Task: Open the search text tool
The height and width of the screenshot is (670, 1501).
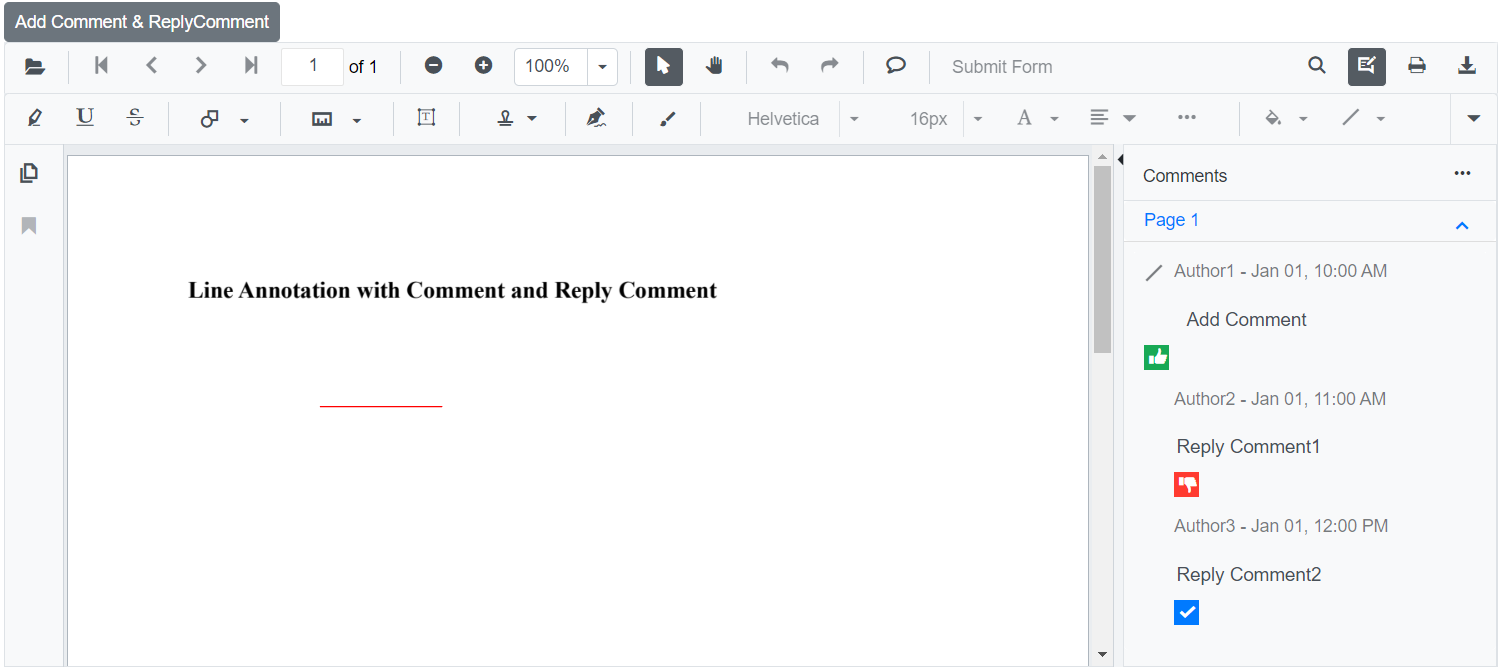Action: pos(1317,66)
